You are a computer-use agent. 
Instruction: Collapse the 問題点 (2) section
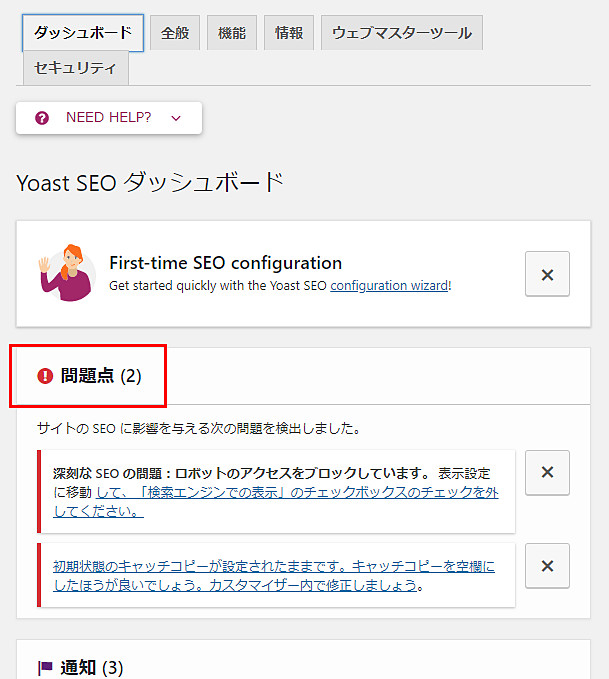tap(101, 376)
